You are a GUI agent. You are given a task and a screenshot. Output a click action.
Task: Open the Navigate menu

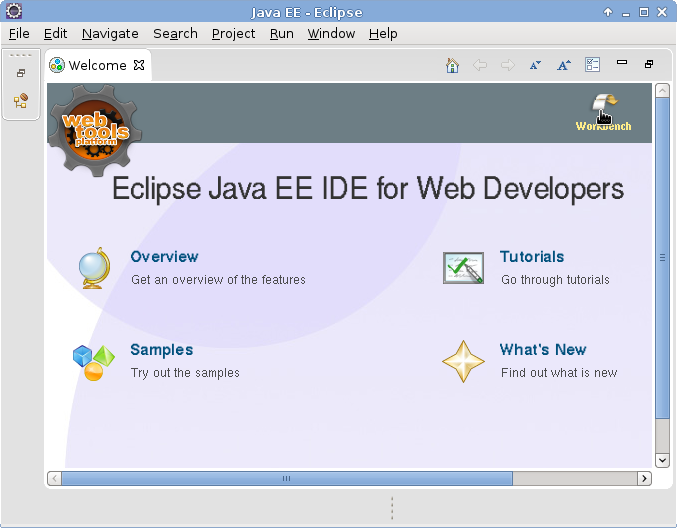[110, 34]
